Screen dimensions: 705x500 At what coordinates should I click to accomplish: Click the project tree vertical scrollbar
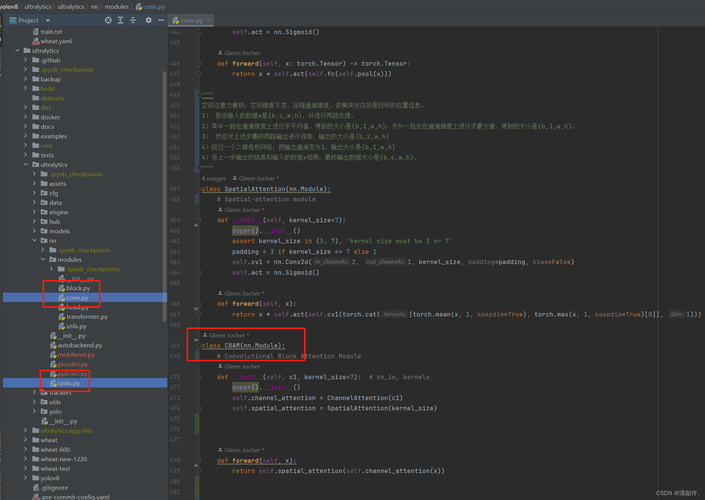click(165, 196)
